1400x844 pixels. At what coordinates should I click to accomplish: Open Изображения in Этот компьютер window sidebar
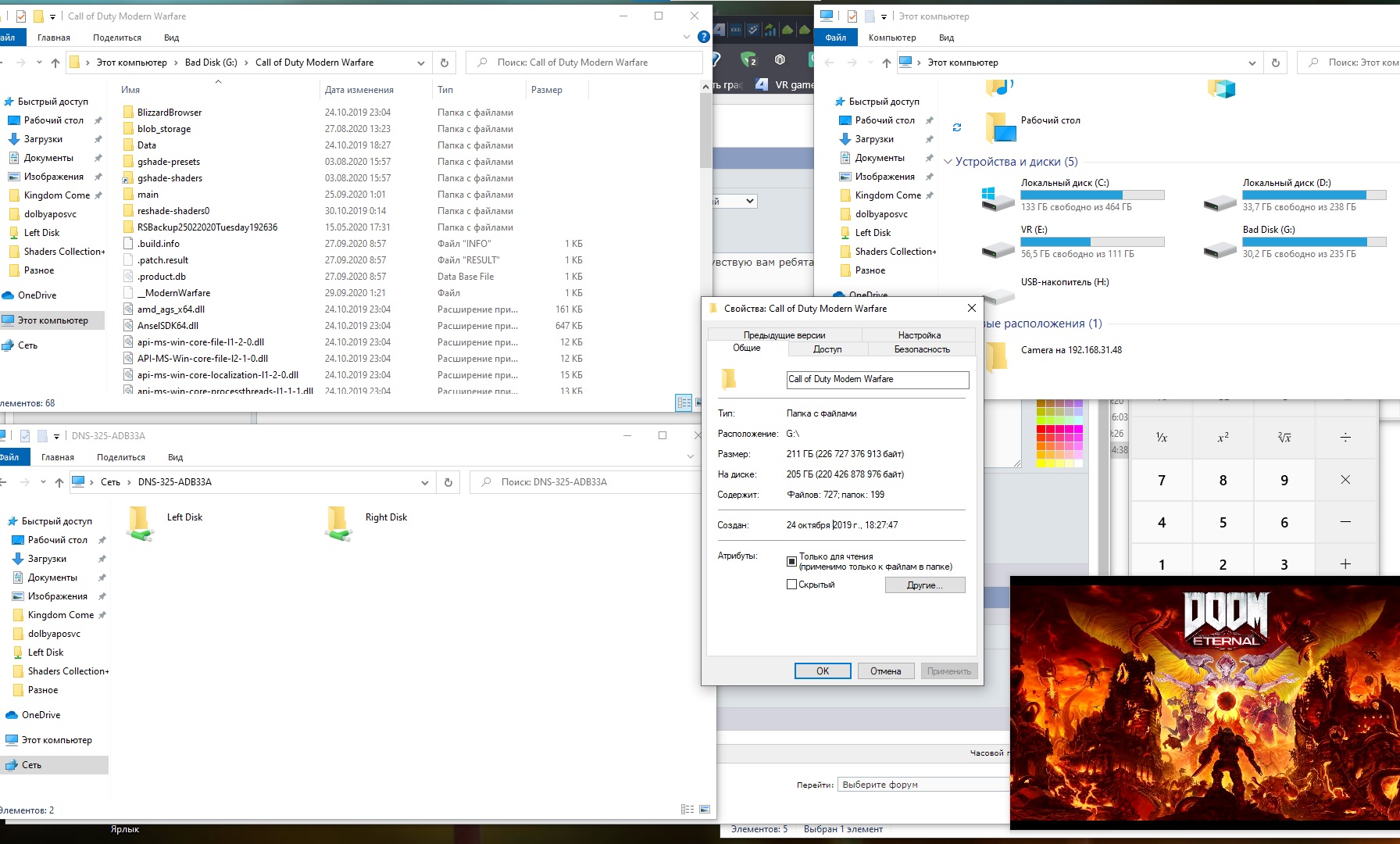point(884,177)
